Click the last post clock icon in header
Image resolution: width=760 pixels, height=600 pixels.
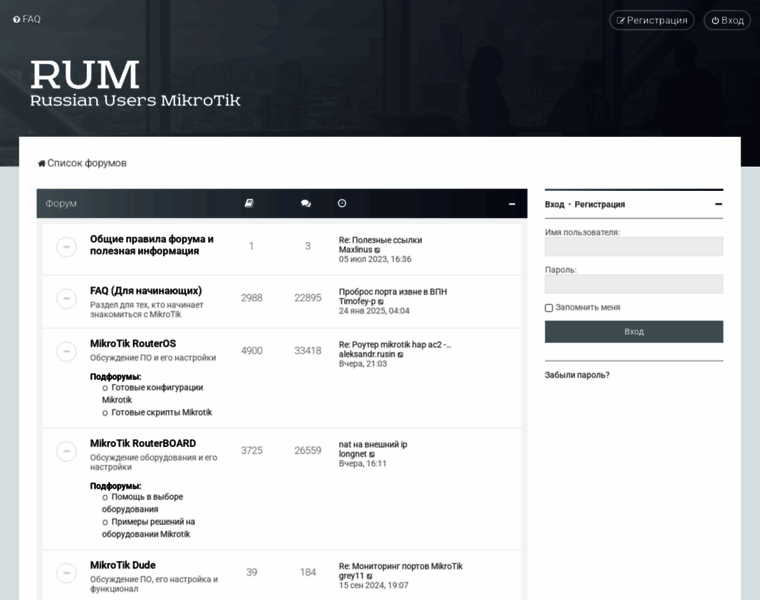tap(342, 203)
